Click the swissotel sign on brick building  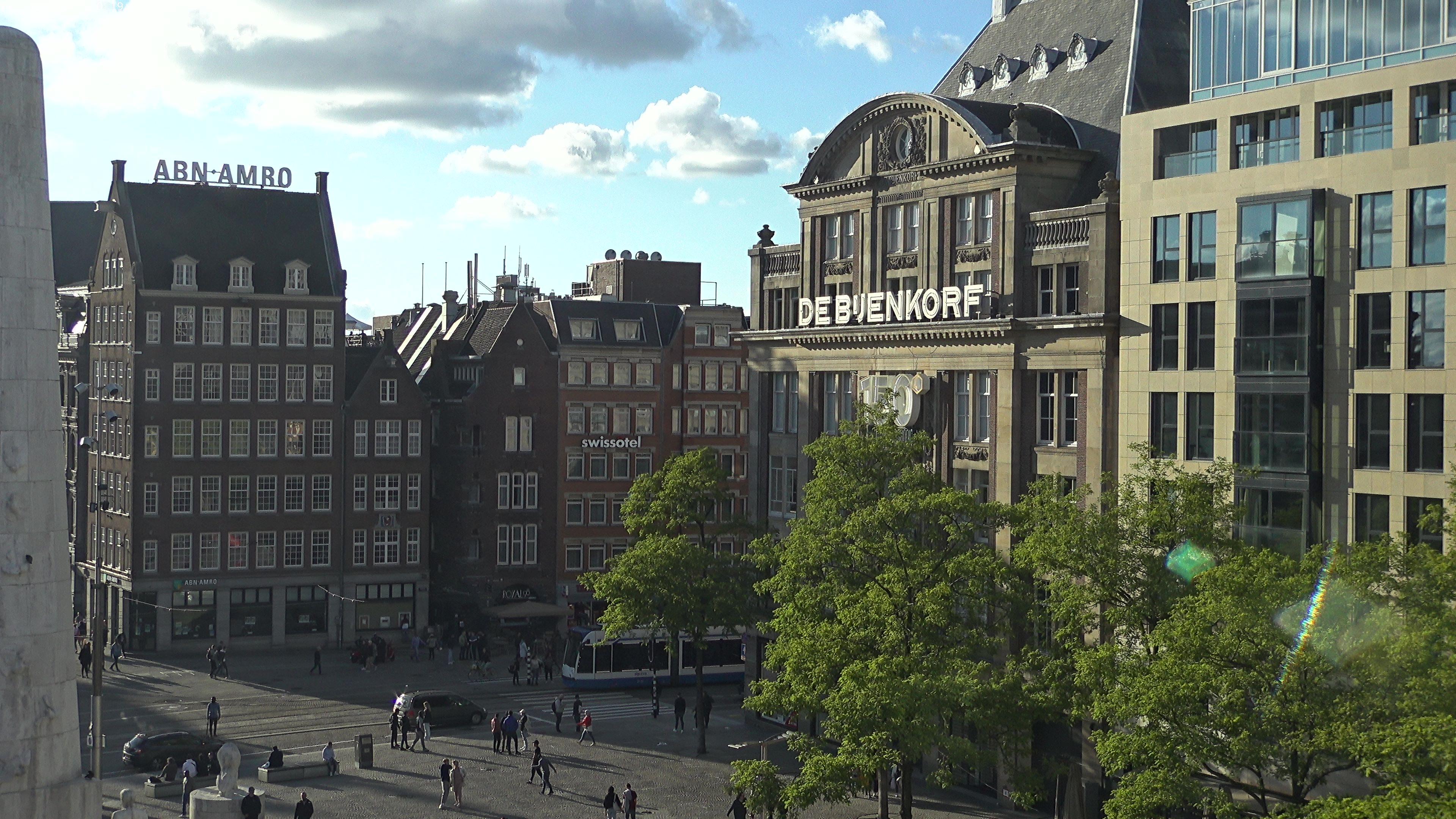pyautogui.click(x=611, y=442)
